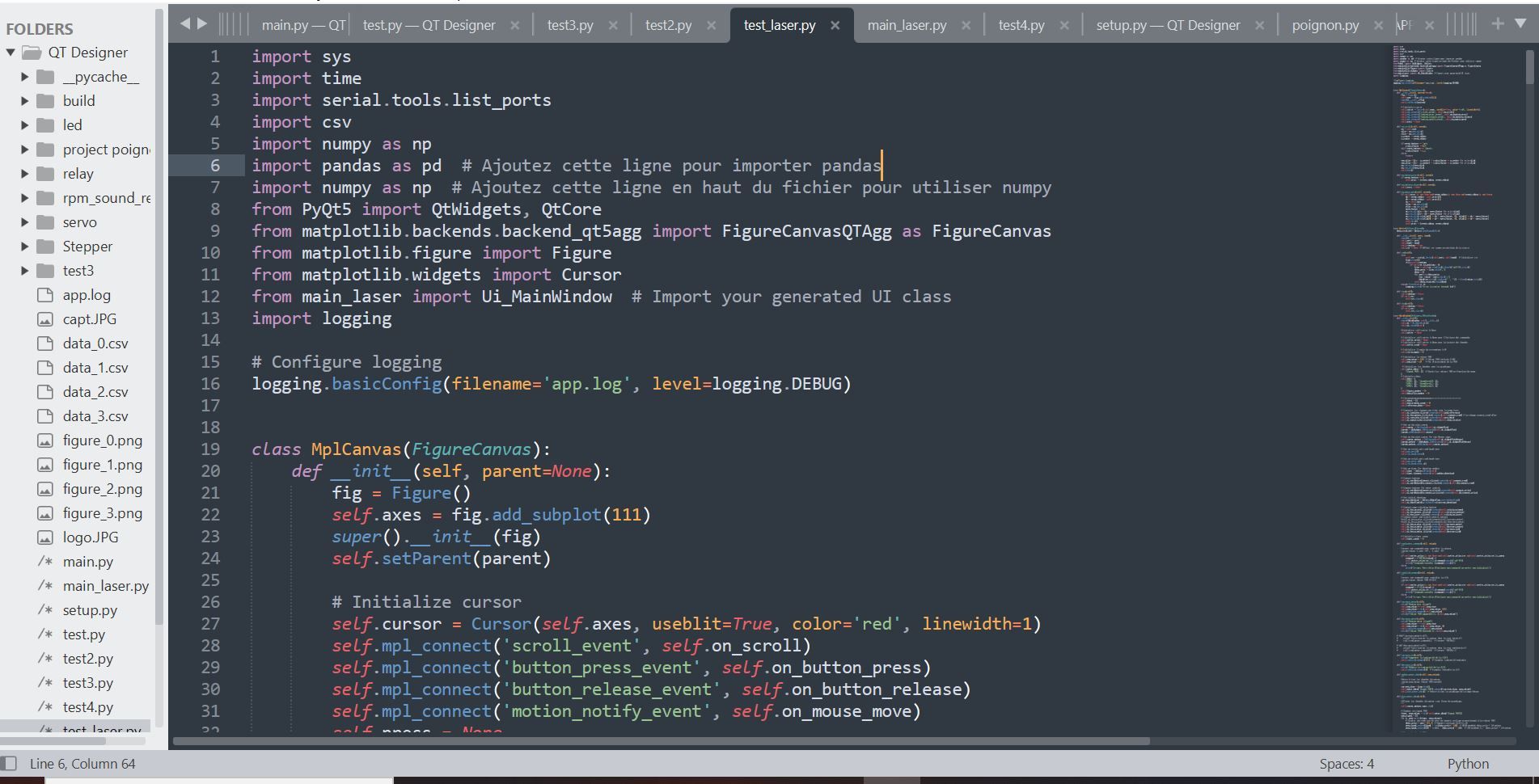The height and width of the screenshot is (784, 1539).
Task: Open data_2.csv in sidebar
Action: [x=95, y=392]
